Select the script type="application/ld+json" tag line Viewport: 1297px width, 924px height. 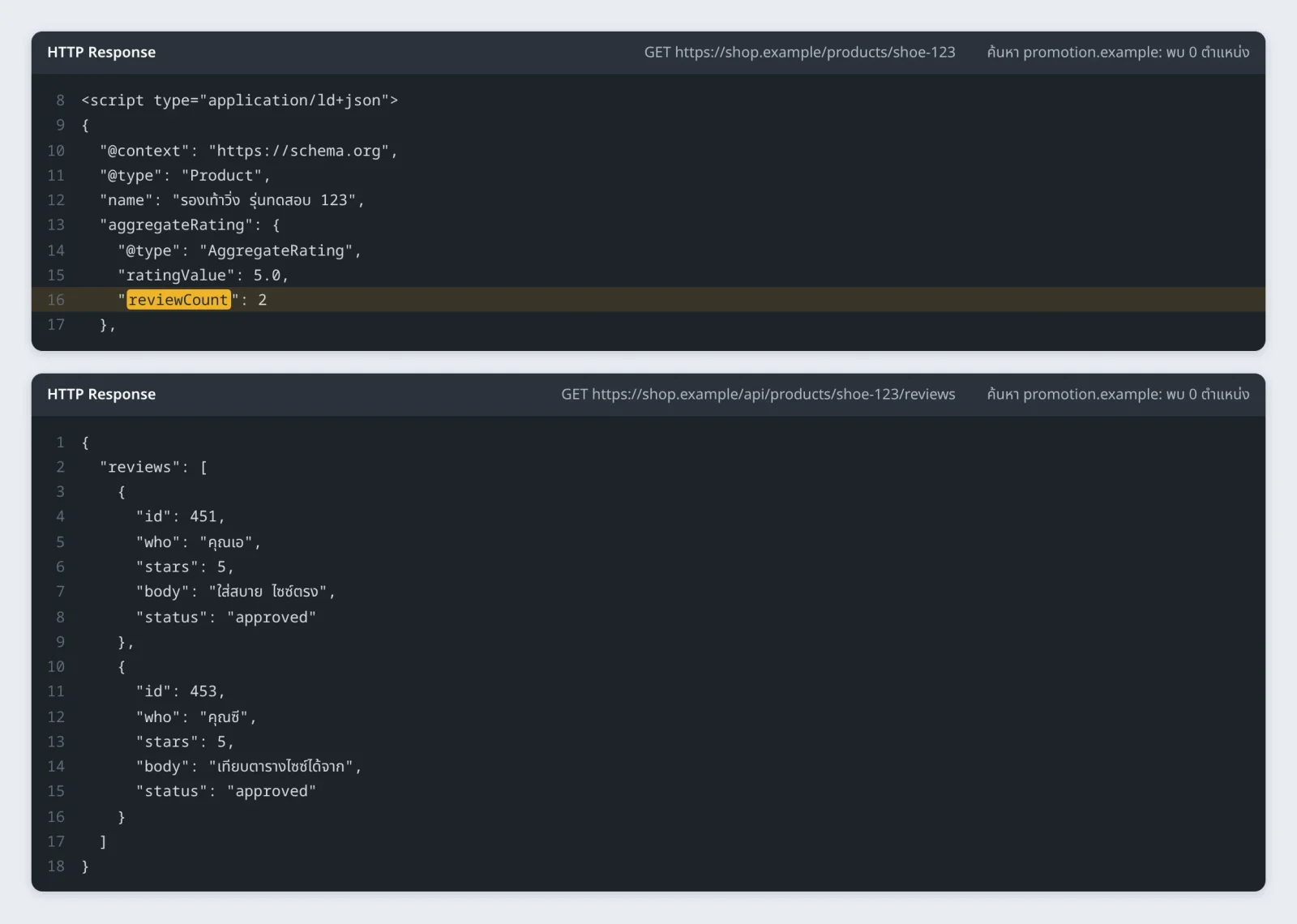click(x=240, y=101)
